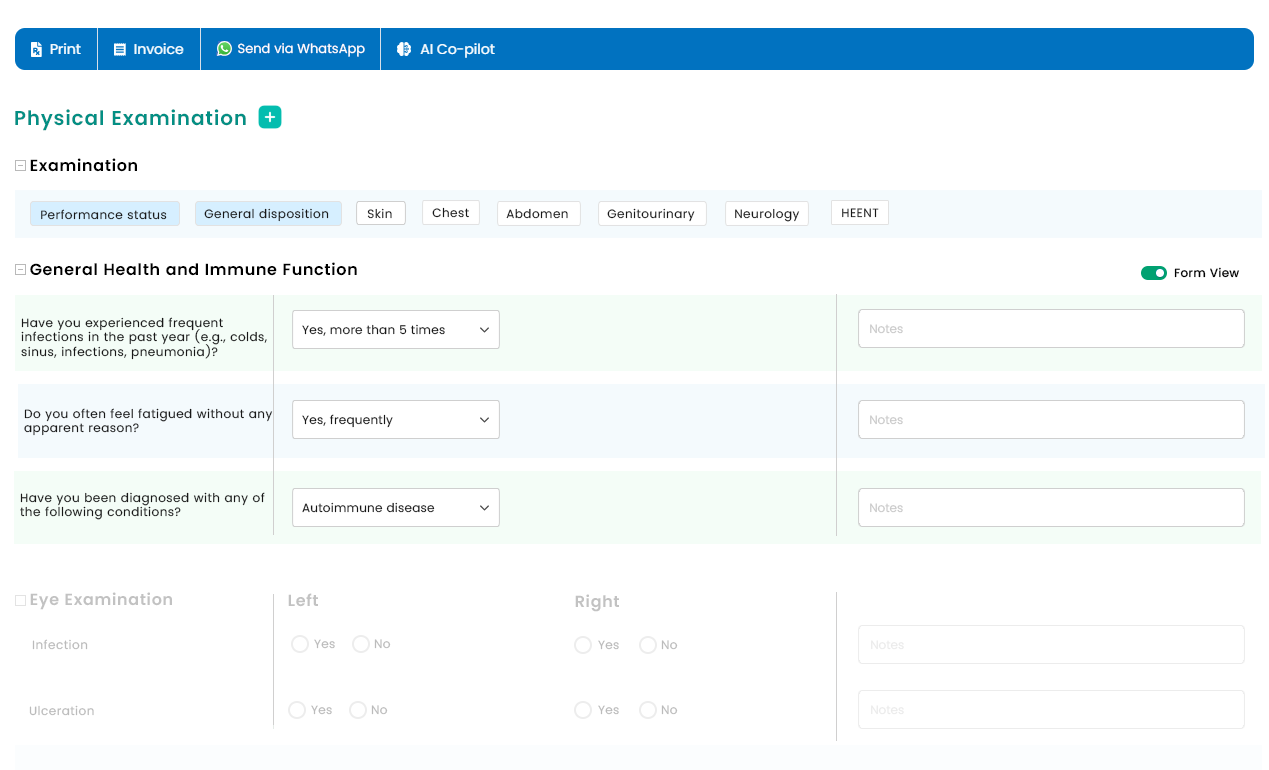This screenshot has height=770, width=1269.
Task: Click the Left column header
Action: coord(303,601)
